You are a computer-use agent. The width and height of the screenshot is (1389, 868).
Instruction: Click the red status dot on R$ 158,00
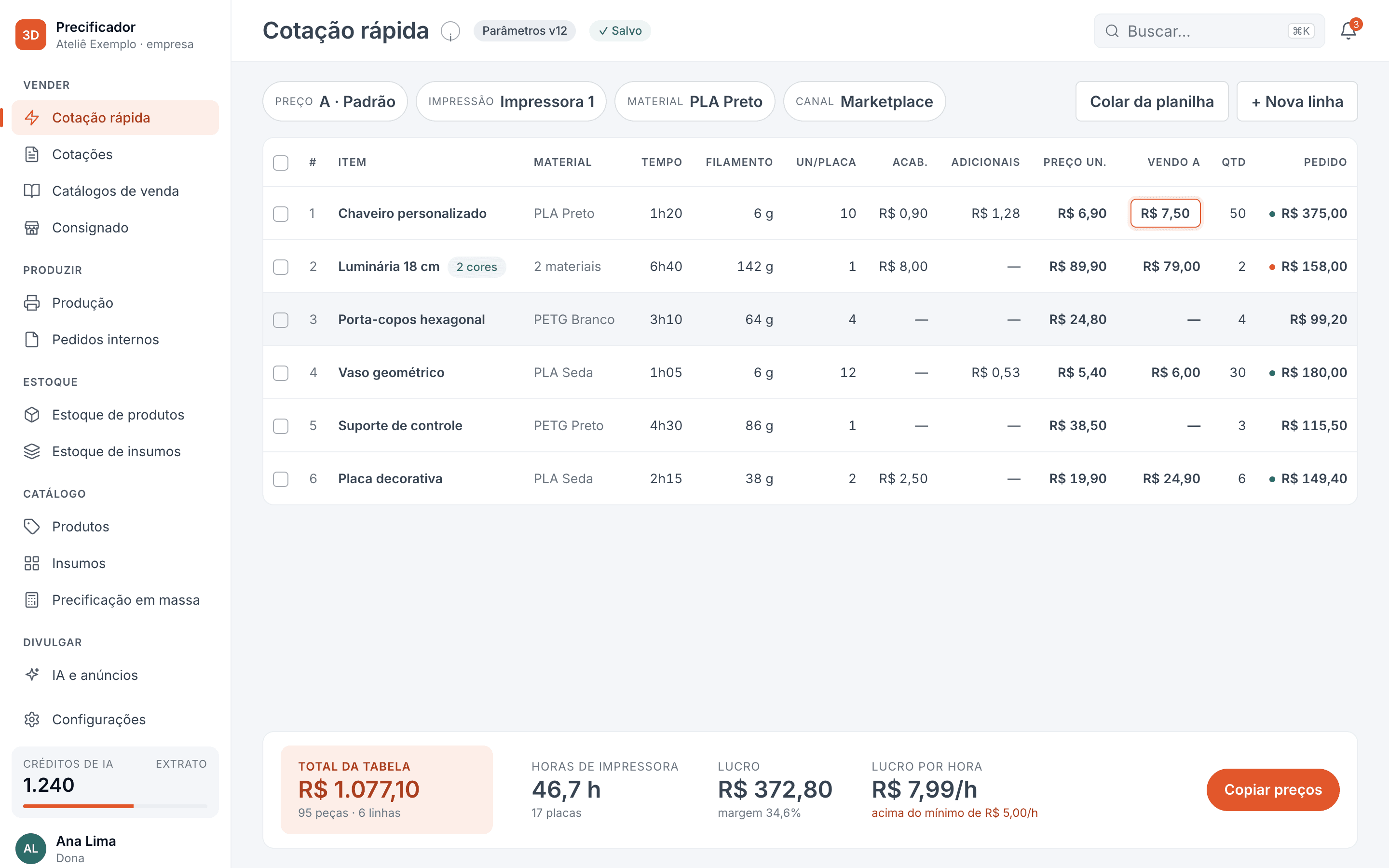[x=1272, y=267]
